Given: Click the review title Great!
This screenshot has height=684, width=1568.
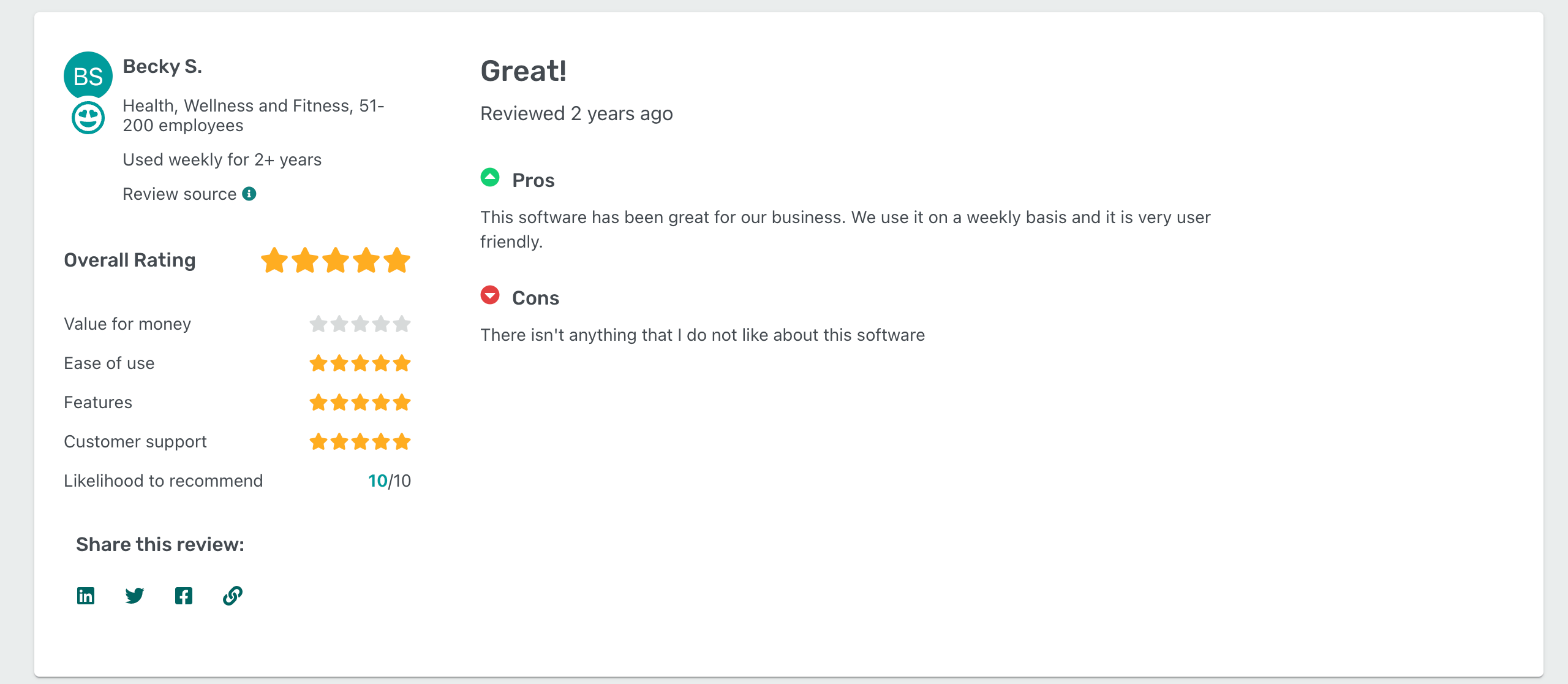Looking at the screenshot, I should point(524,70).
